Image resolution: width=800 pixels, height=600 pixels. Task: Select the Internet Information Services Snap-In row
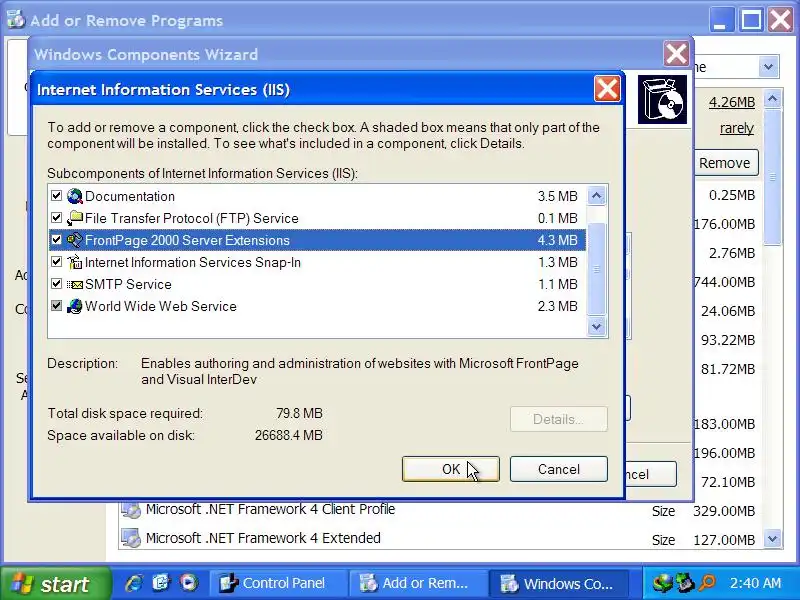coord(316,262)
